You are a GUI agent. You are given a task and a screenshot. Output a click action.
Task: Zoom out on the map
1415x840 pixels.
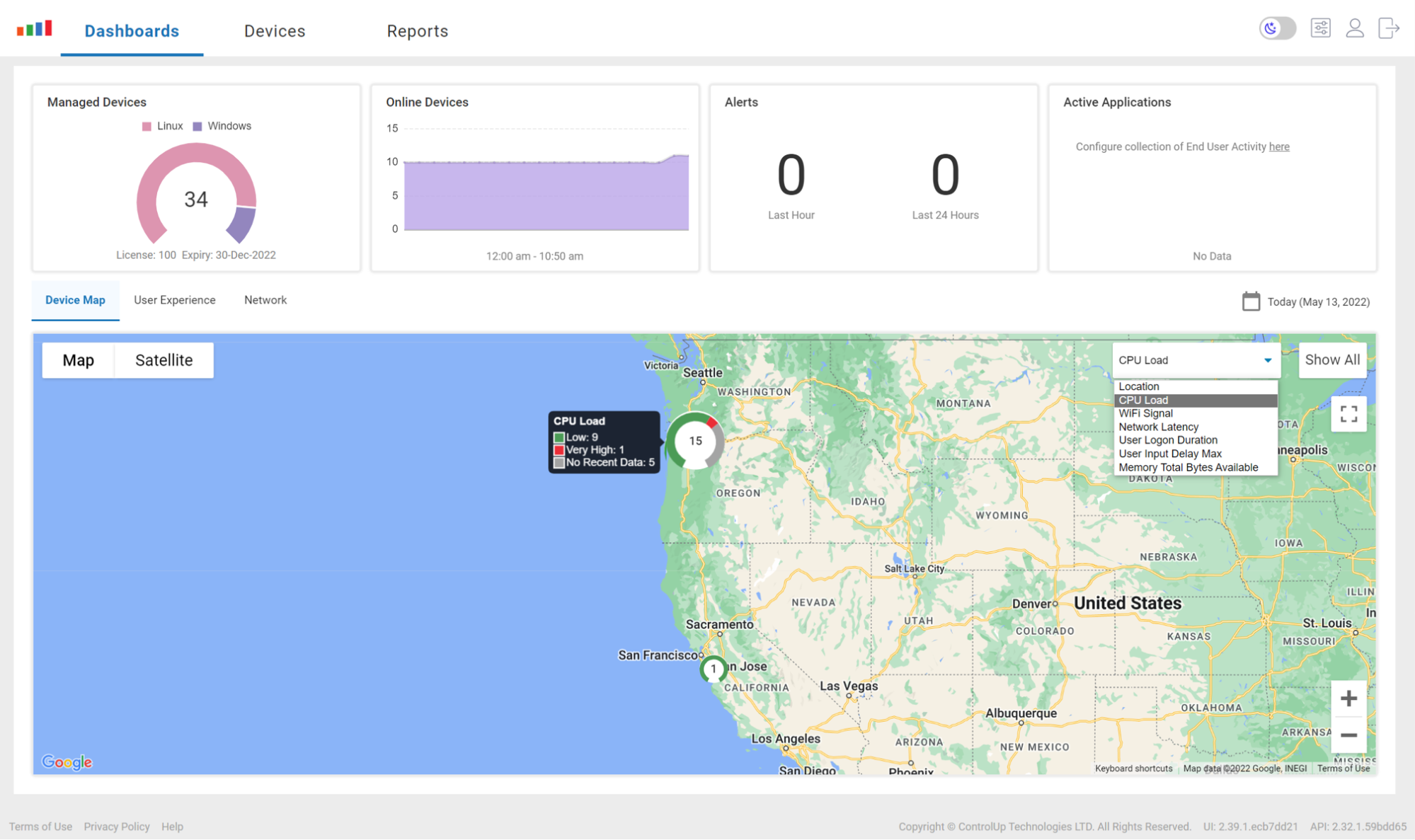pos(1348,735)
